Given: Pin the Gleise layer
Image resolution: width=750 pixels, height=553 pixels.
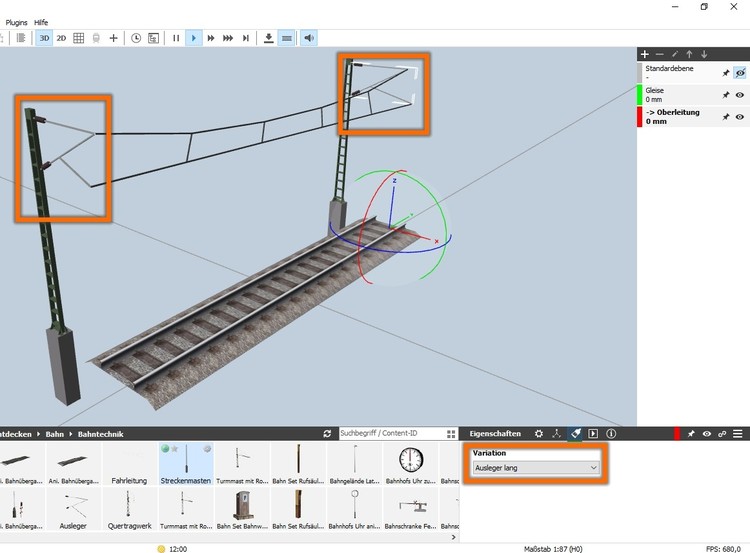Looking at the screenshot, I should [726, 95].
